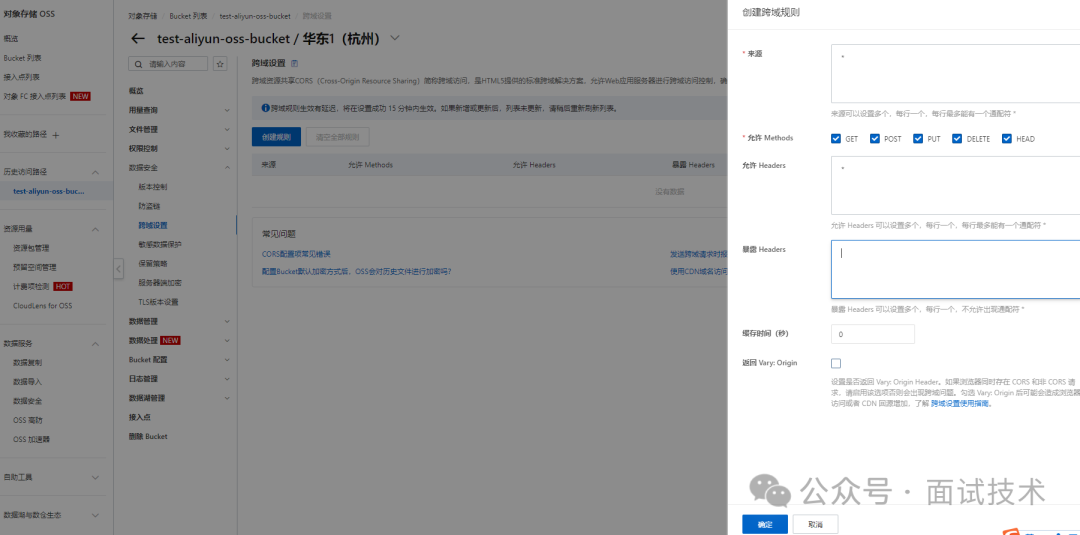1080x535 pixels.
Task: Focus the allowed Headers text area
Action: 955,186
